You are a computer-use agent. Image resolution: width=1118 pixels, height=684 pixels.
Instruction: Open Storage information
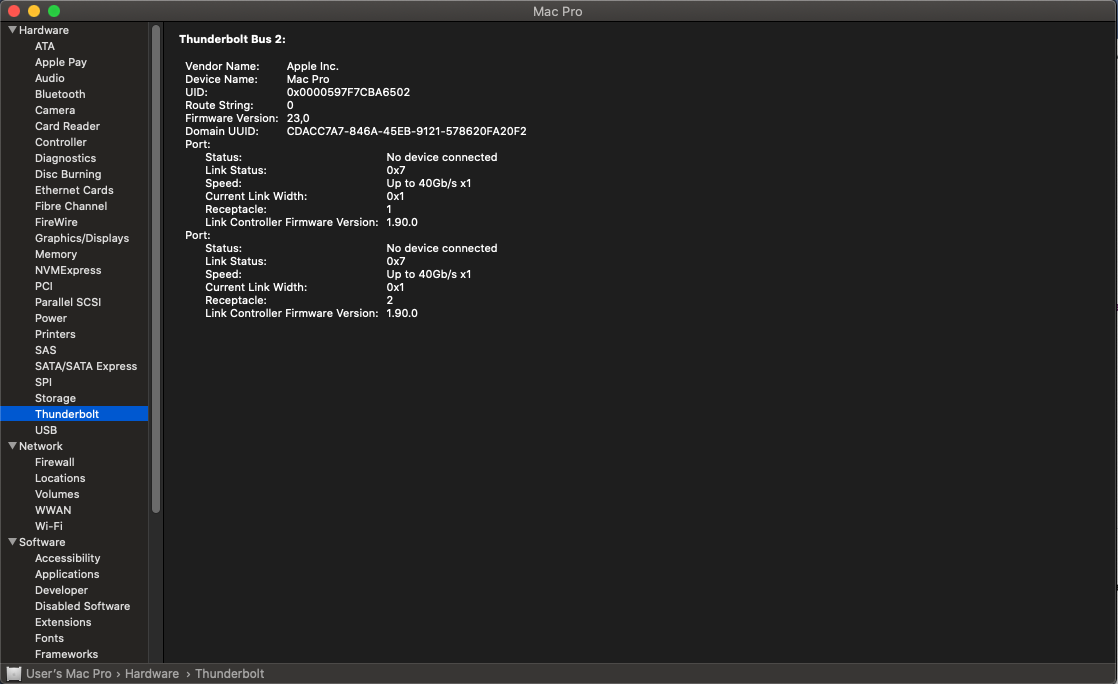click(x=55, y=398)
